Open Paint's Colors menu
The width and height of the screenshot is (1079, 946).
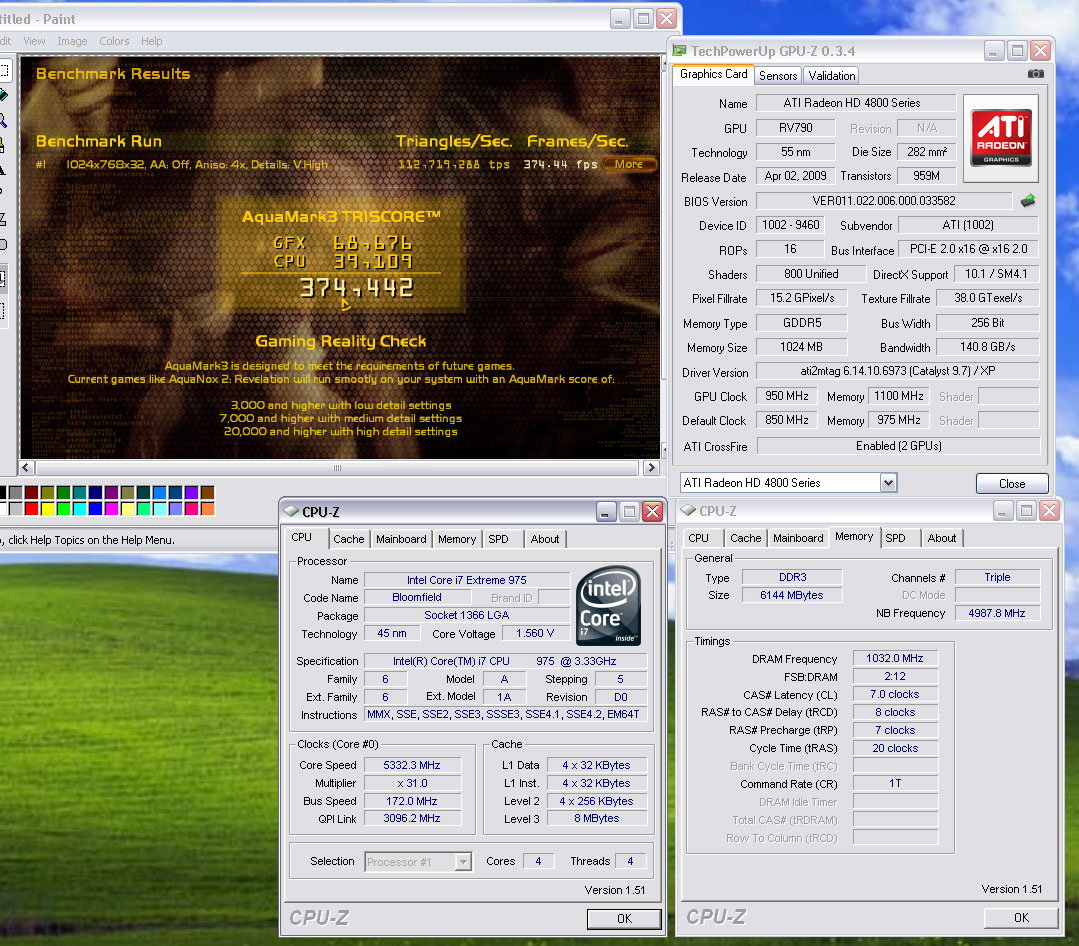pos(114,41)
